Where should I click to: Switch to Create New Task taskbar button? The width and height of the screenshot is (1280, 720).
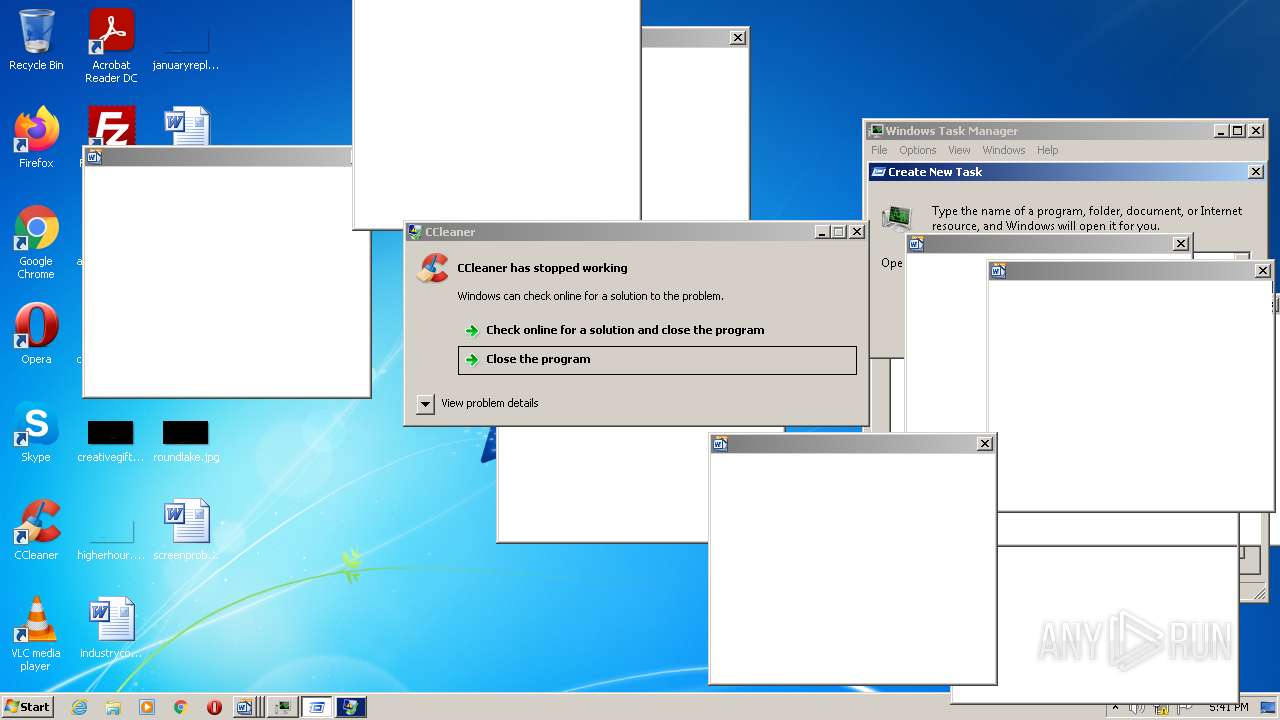pos(316,707)
